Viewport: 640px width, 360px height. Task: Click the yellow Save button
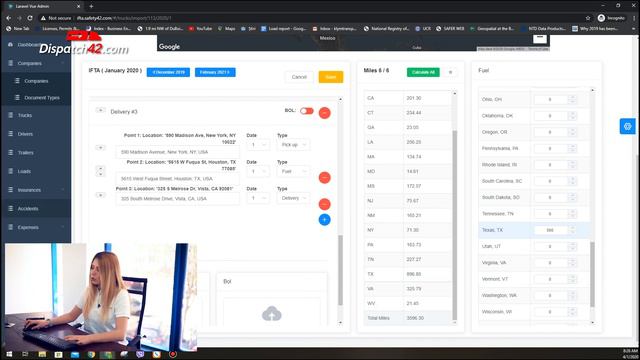(331, 77)
